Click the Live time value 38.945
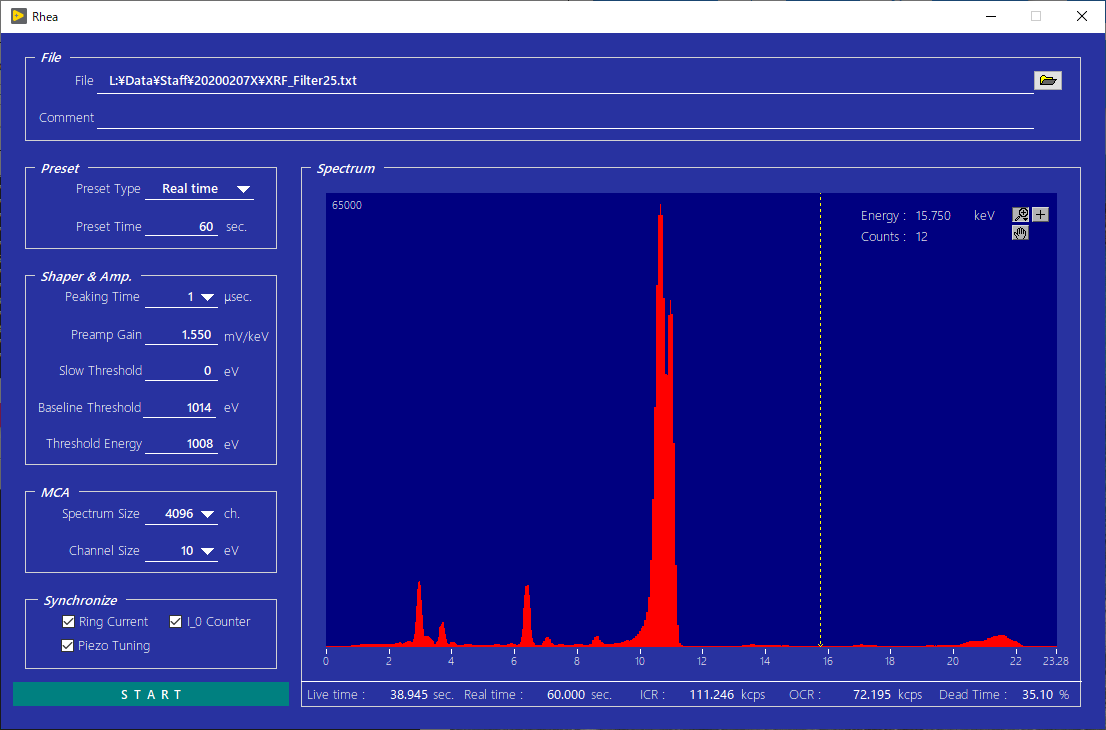 (408, 695)
